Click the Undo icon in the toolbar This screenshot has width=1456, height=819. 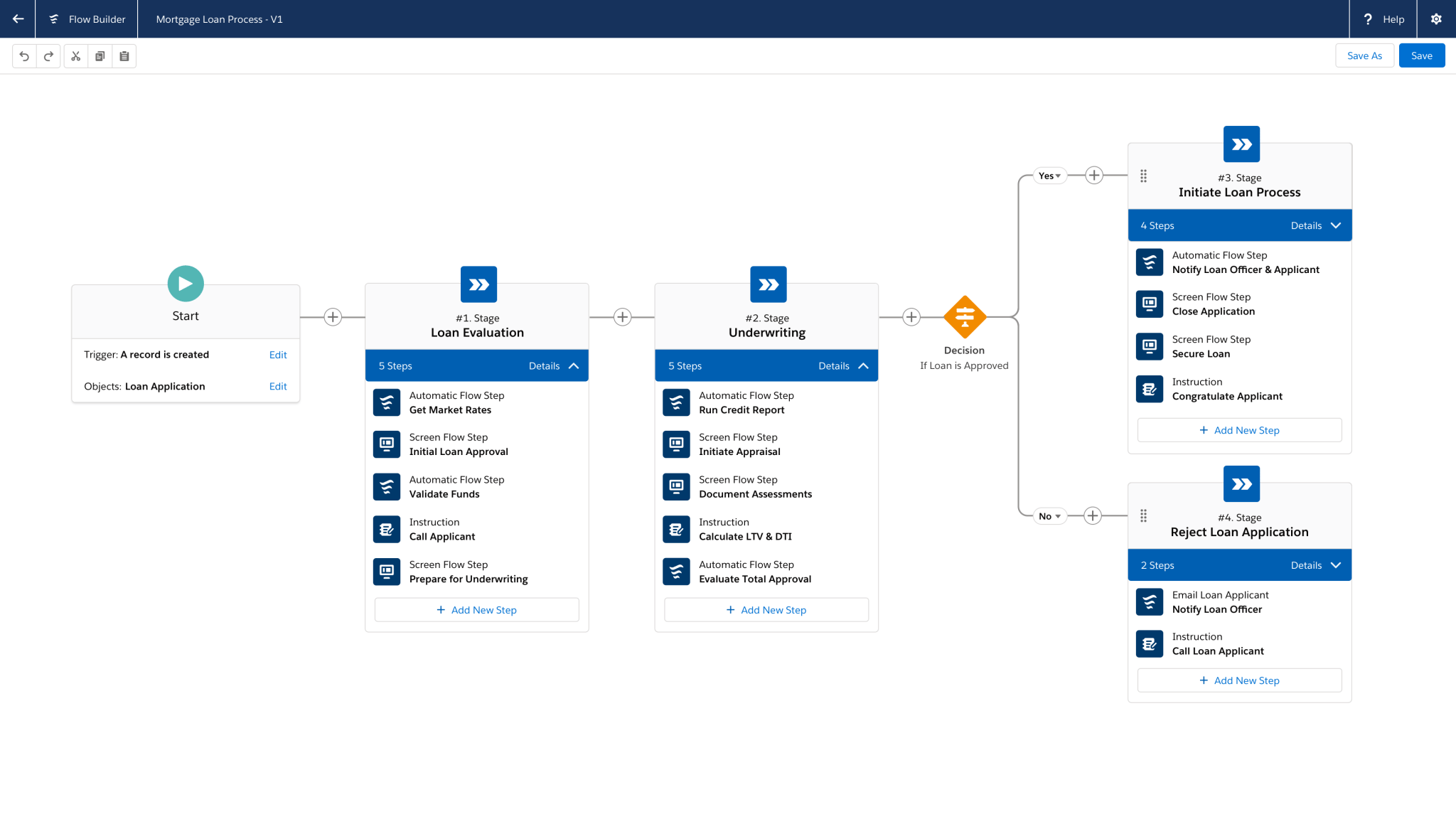(x=24, y=55)
